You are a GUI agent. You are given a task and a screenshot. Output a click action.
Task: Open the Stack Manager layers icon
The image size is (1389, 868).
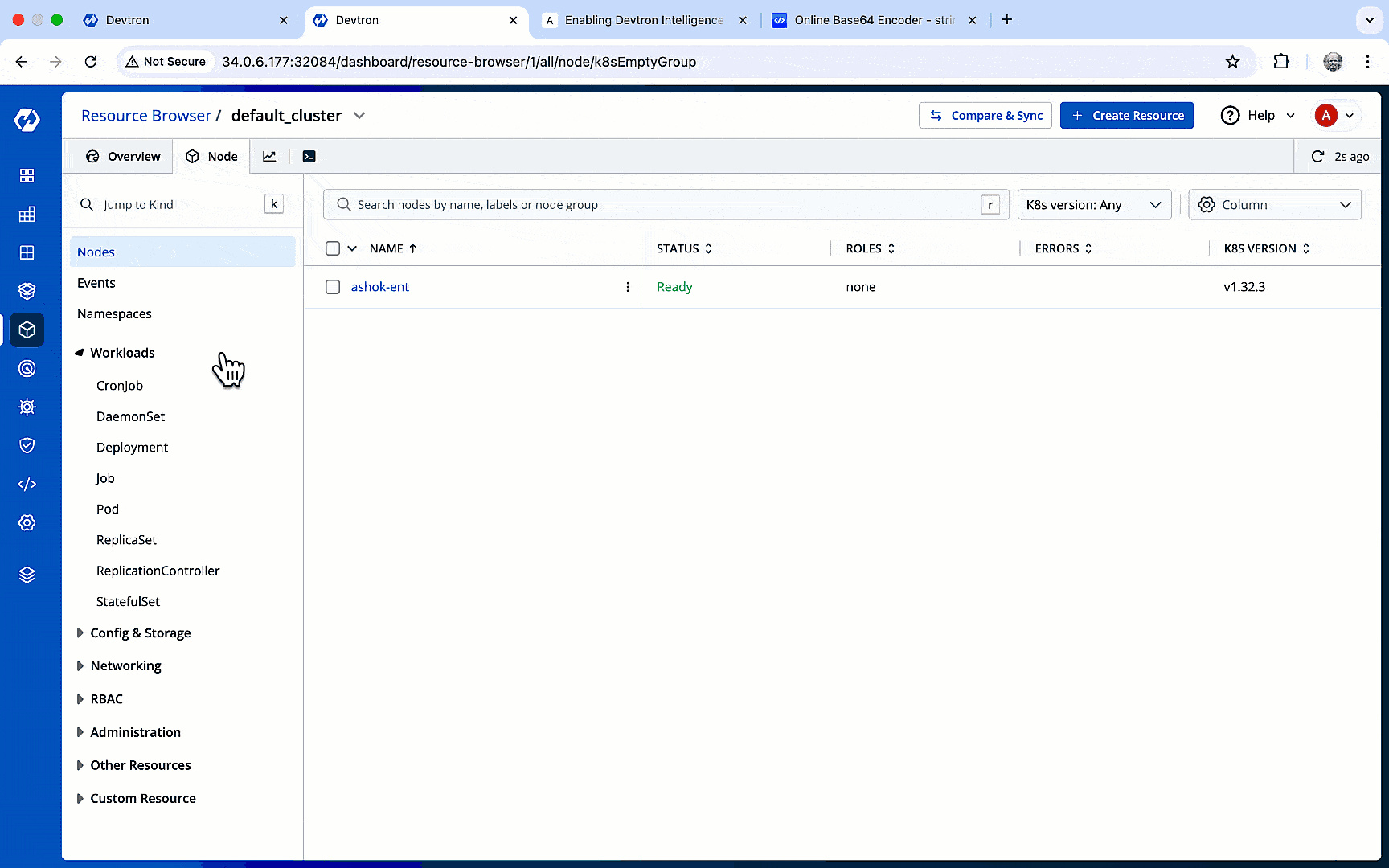tap(27, 574)
